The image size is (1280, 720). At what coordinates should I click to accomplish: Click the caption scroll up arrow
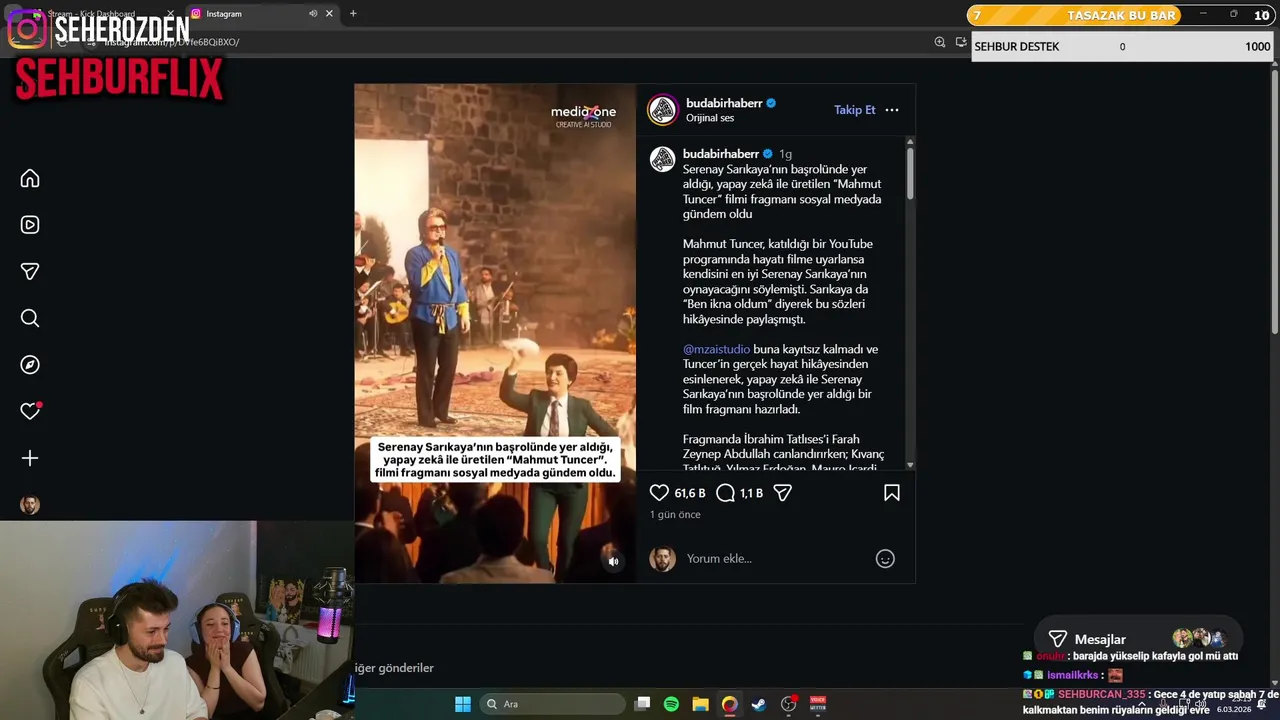[910, 143]
